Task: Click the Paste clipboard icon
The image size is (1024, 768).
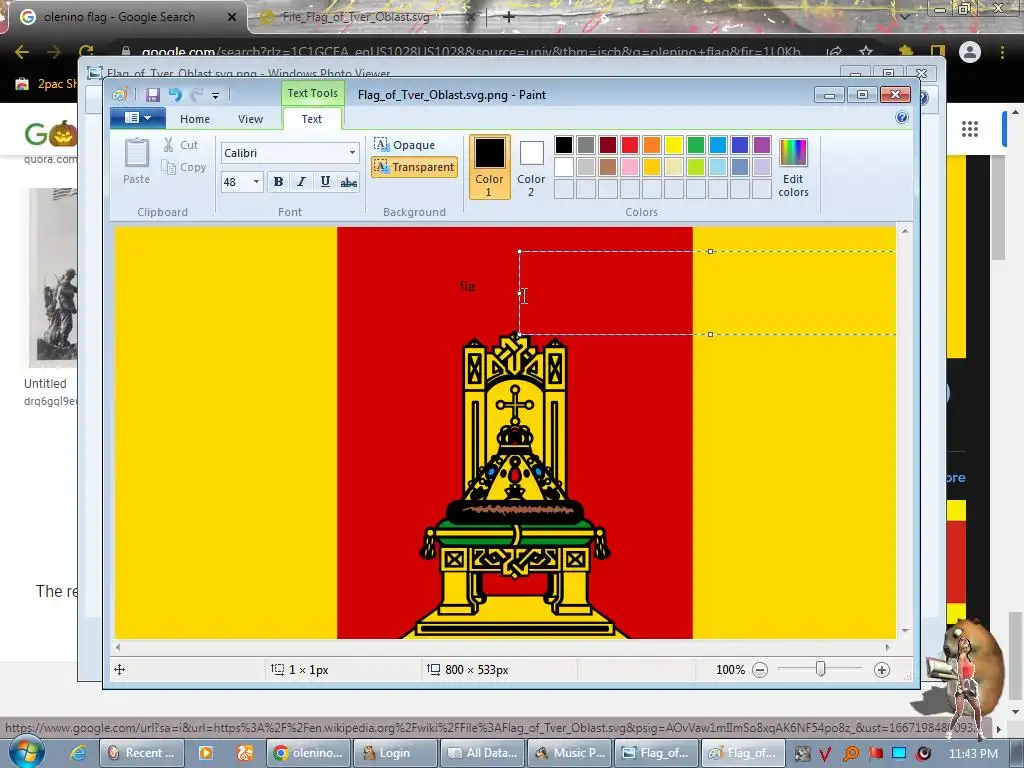Action: tap(136, 153)
